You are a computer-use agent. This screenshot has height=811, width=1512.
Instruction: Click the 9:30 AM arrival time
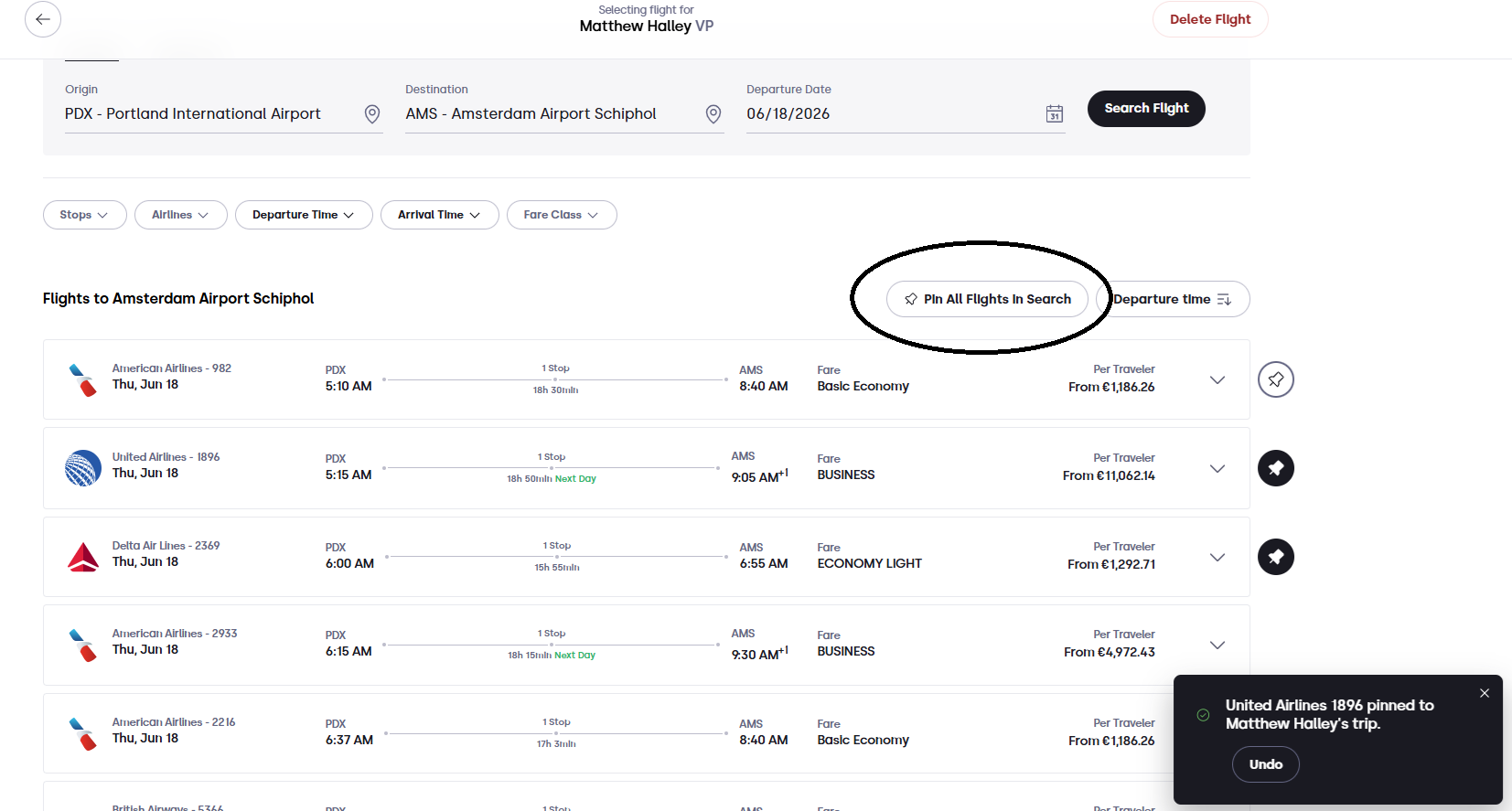pos(759,654)
